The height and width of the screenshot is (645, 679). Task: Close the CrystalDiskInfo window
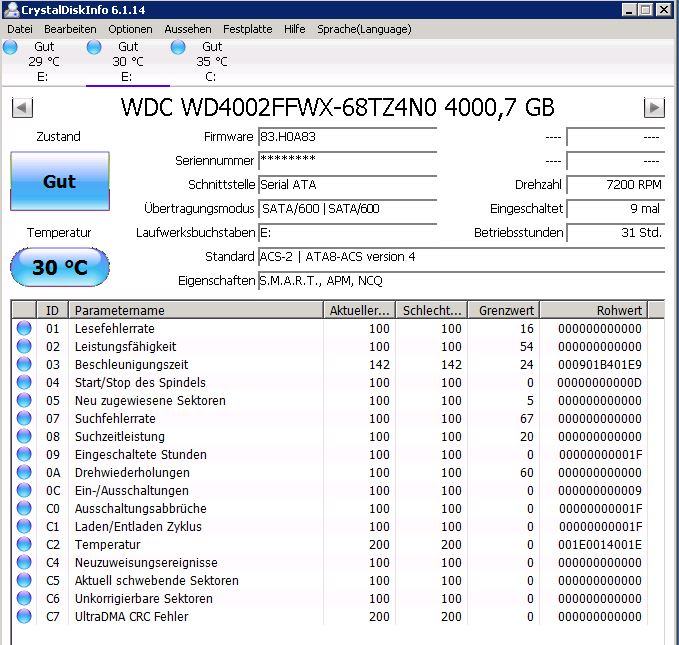coord(663,10)
